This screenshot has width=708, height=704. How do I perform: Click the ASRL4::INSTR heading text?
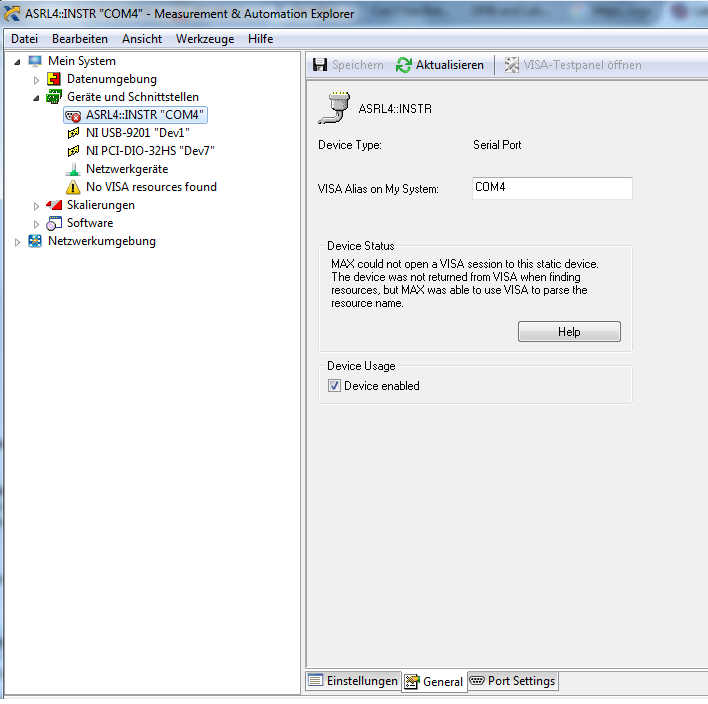click(395, 109)
